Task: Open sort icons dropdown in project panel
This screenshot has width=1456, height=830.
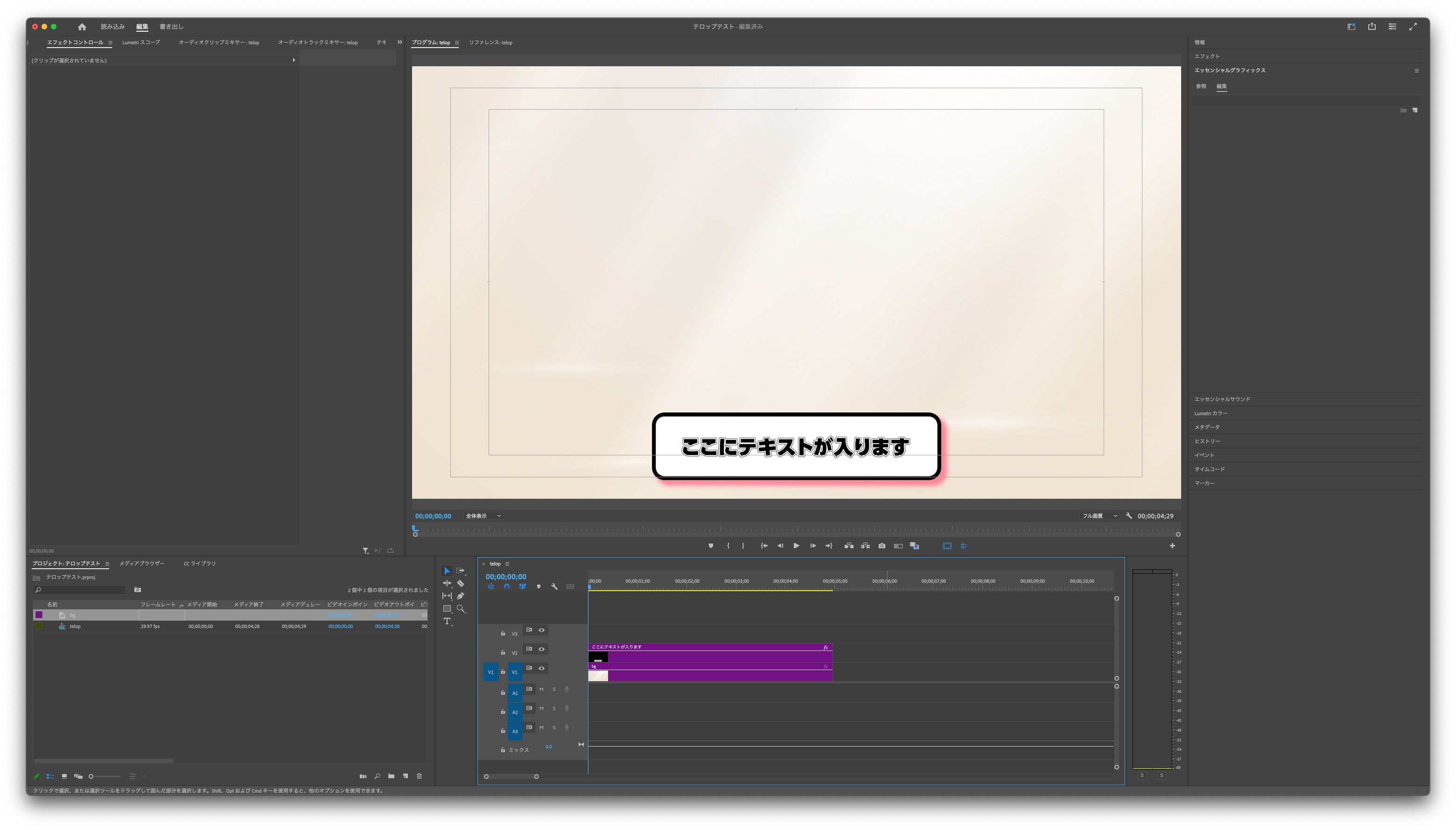Action: [136, 776]
